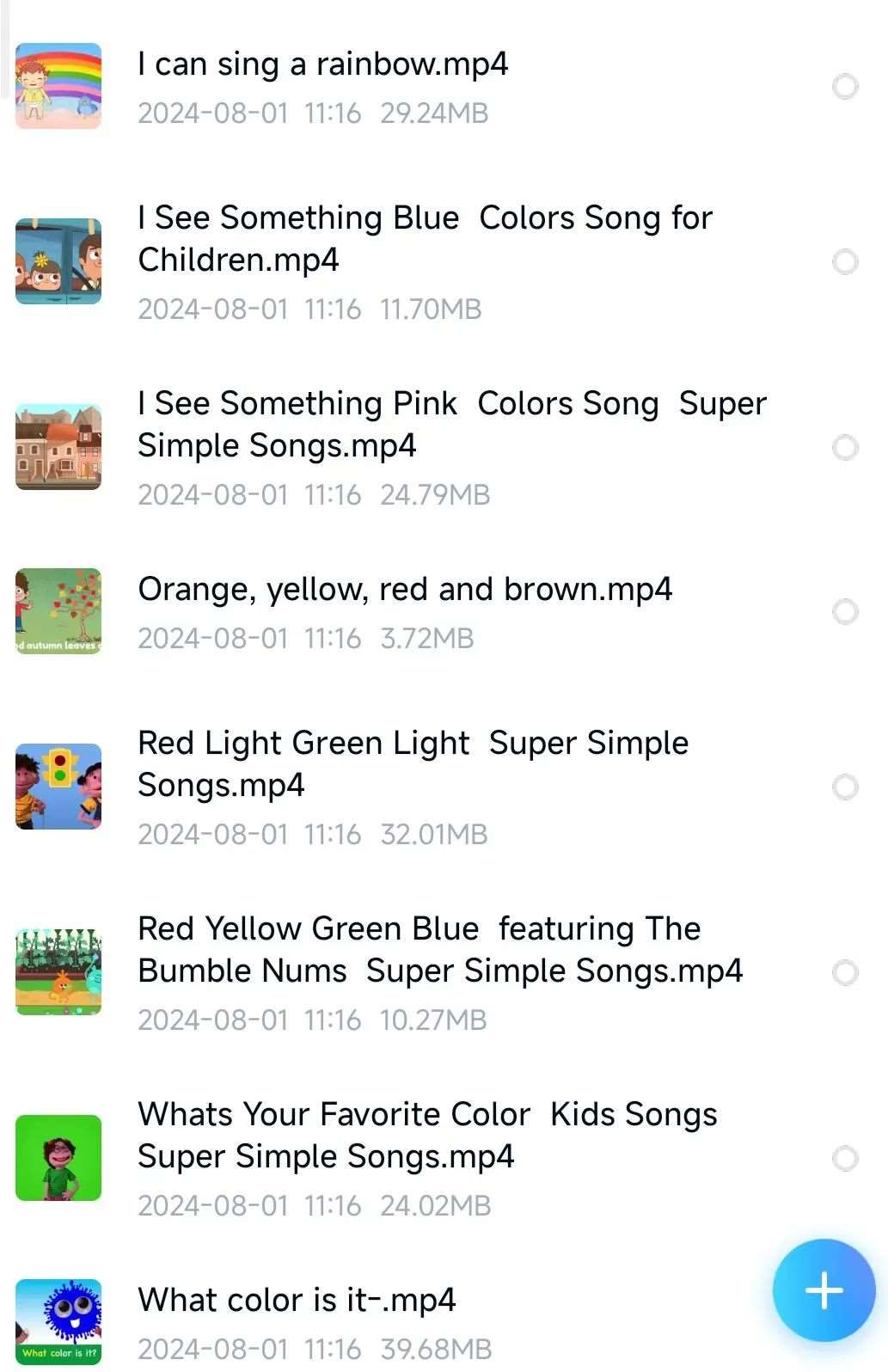Open the file I can sing a rainbow.mp4

(x=322, y=64)
